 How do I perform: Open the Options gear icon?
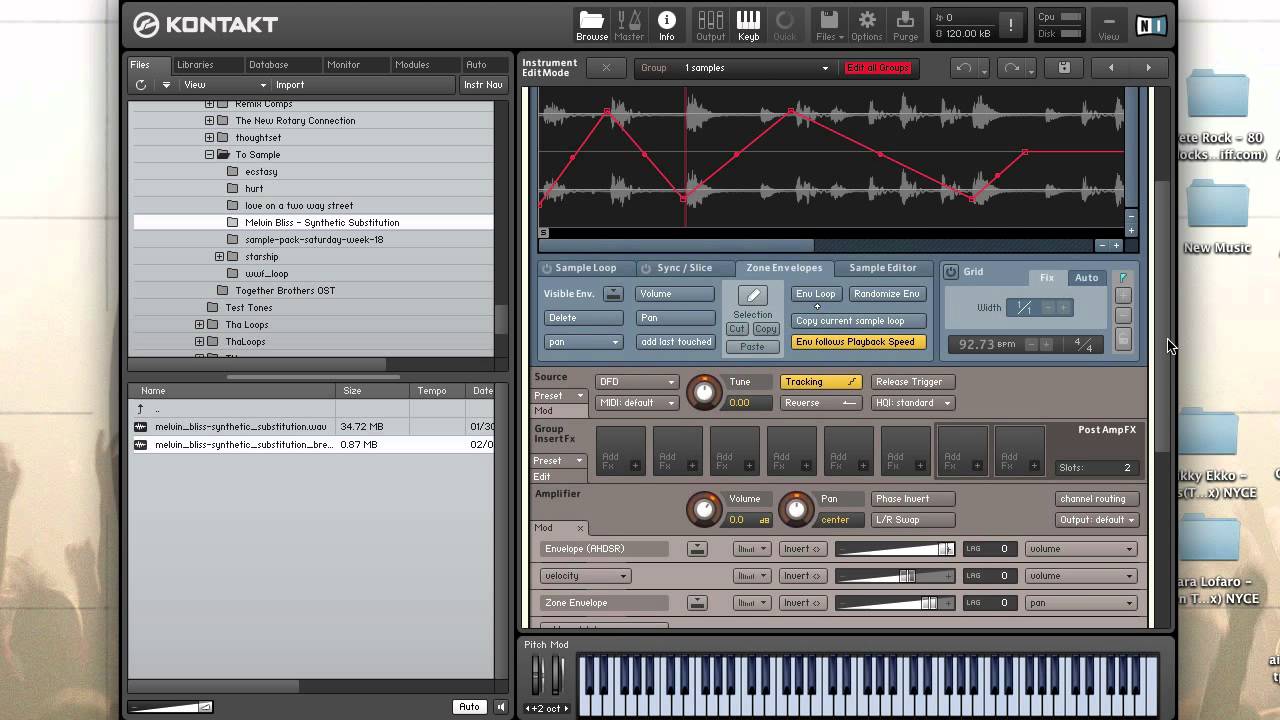pos(866,25)
